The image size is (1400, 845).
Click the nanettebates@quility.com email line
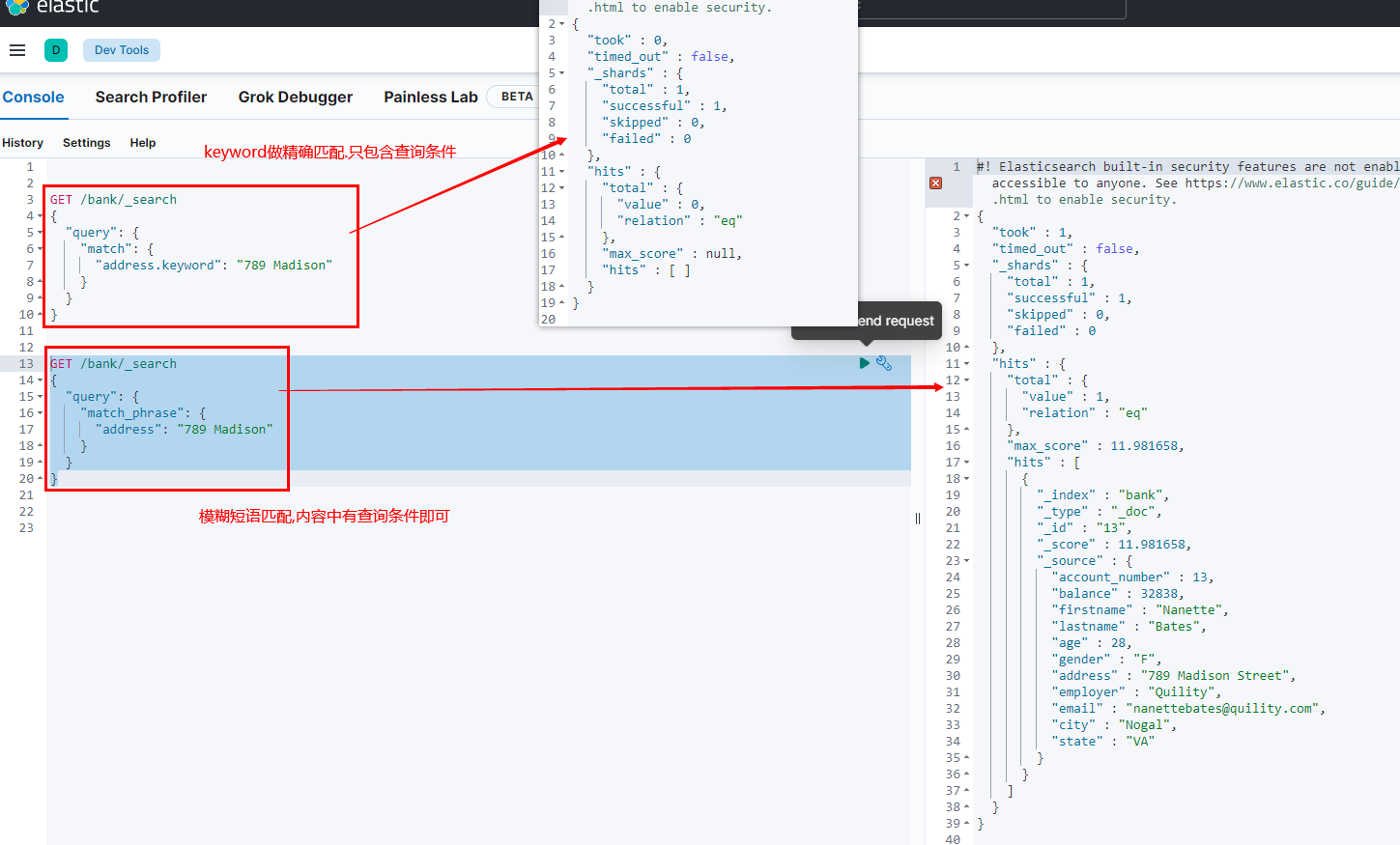pyautogui.click(x=1188, y=709)
